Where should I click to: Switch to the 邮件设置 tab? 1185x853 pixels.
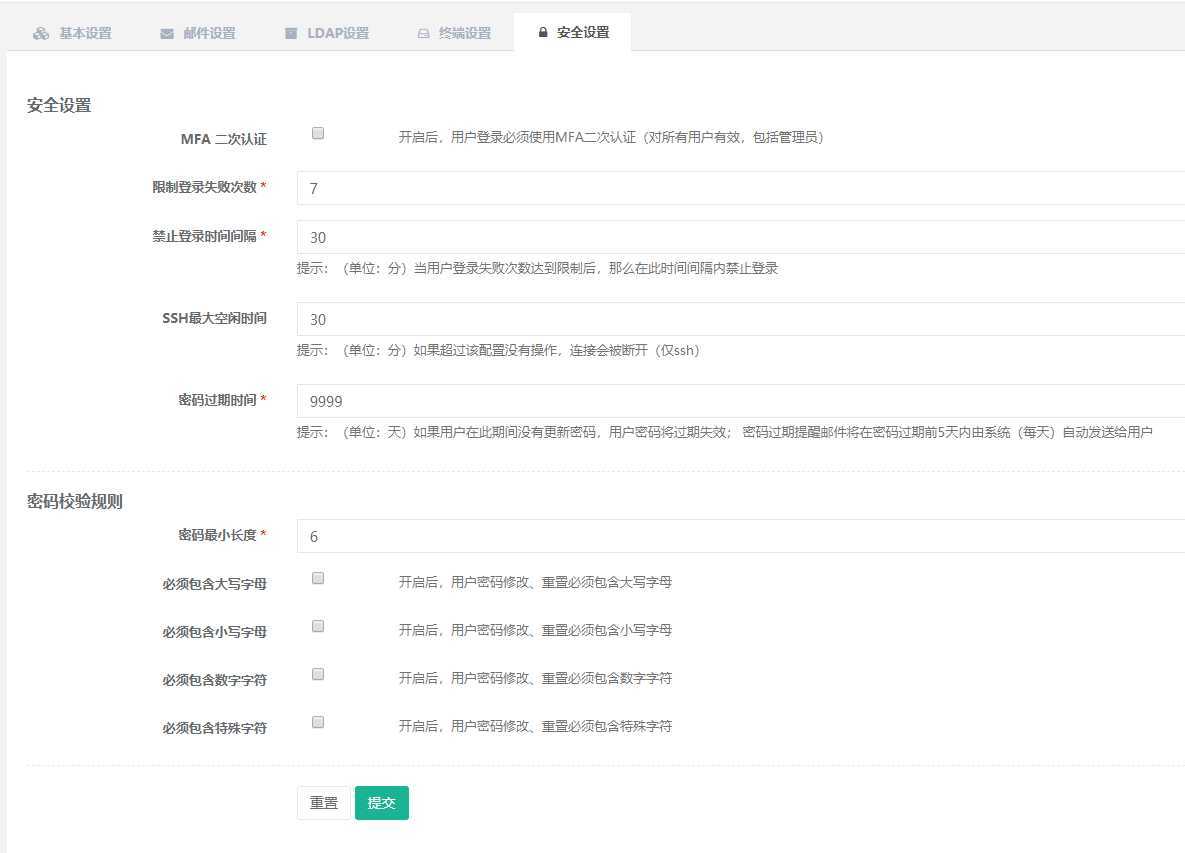point(198,33)
